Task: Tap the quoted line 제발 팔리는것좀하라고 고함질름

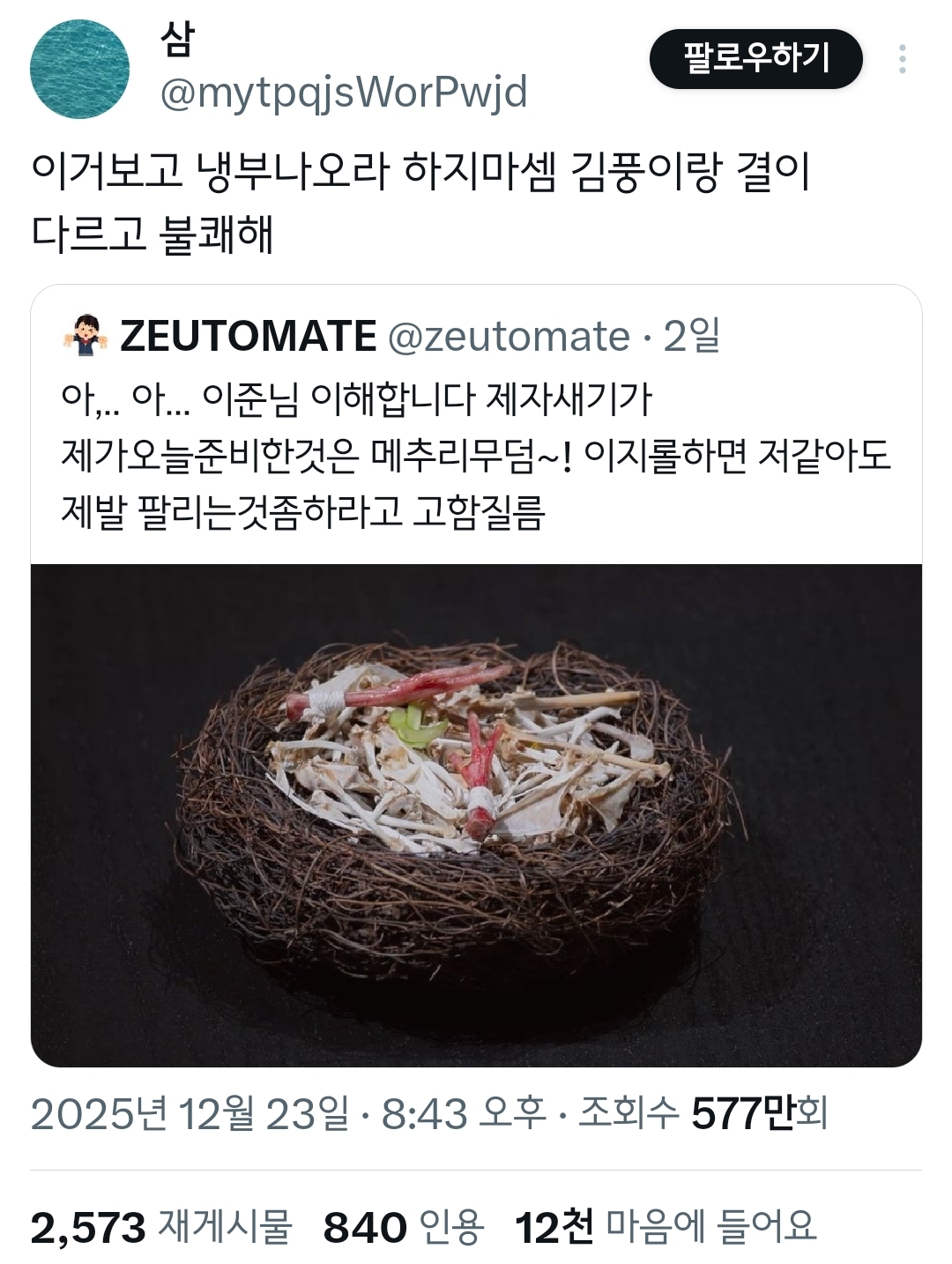Action: click(x=303, y=512)
